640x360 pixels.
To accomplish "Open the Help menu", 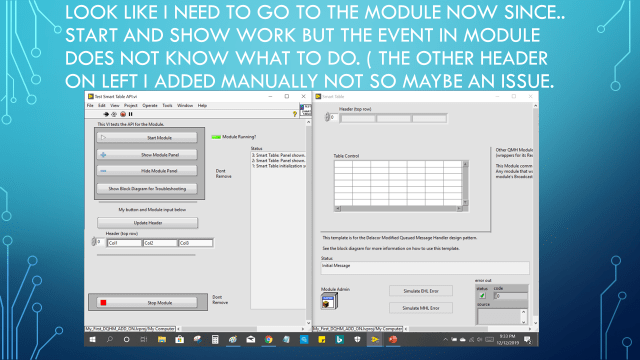I will 202,106.
